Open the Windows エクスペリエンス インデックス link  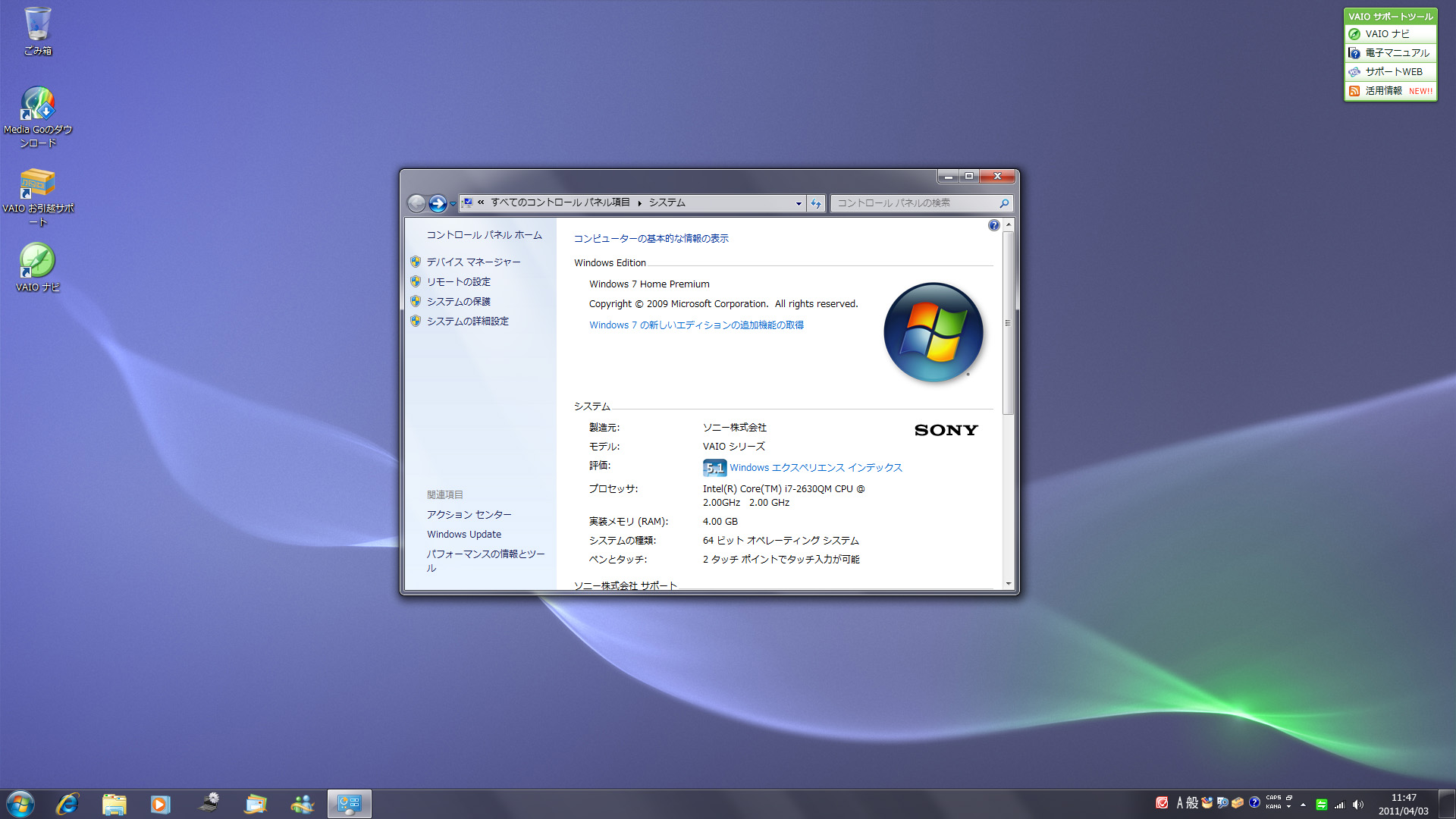(815, 468)
